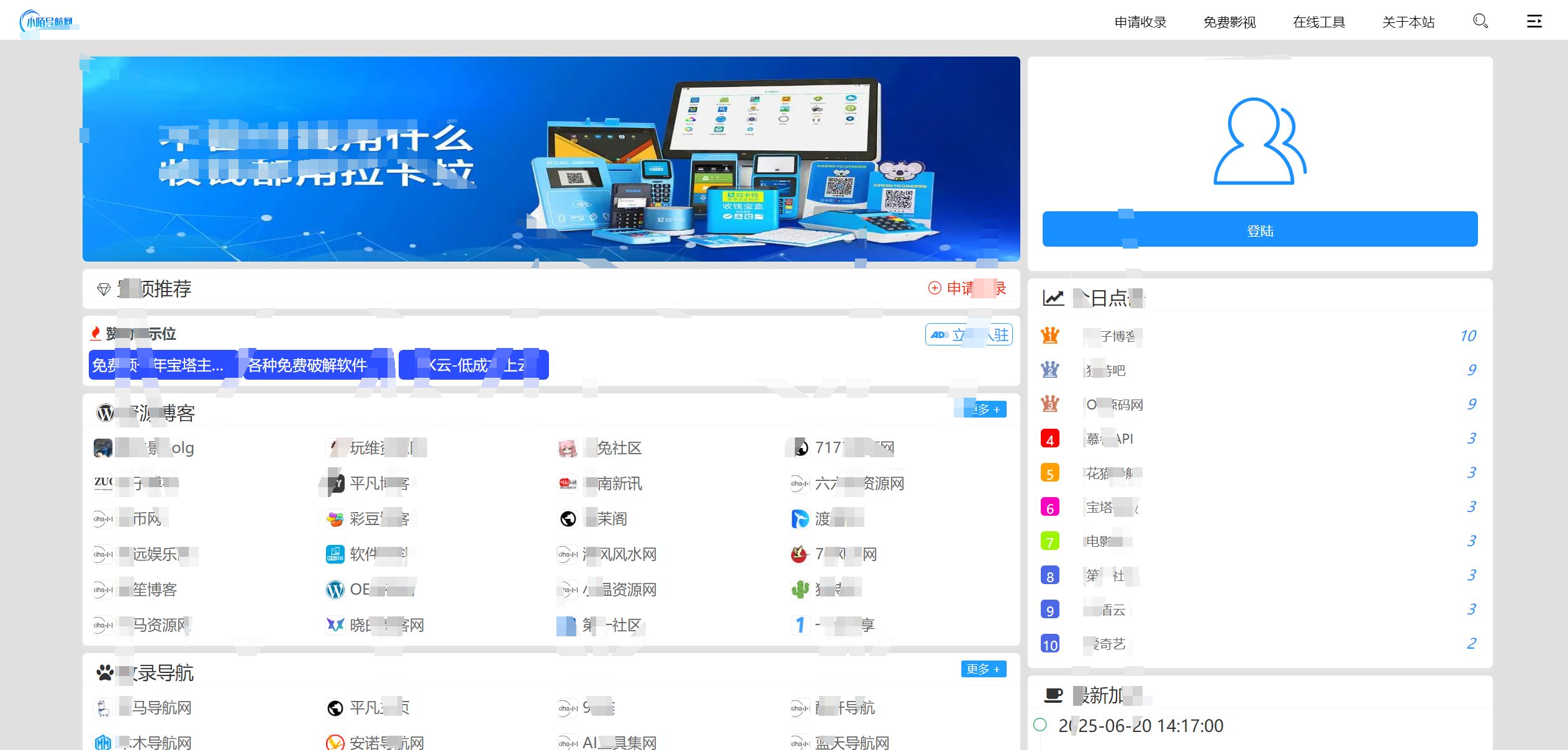Click the user avatar icon above the login button

1259,144
